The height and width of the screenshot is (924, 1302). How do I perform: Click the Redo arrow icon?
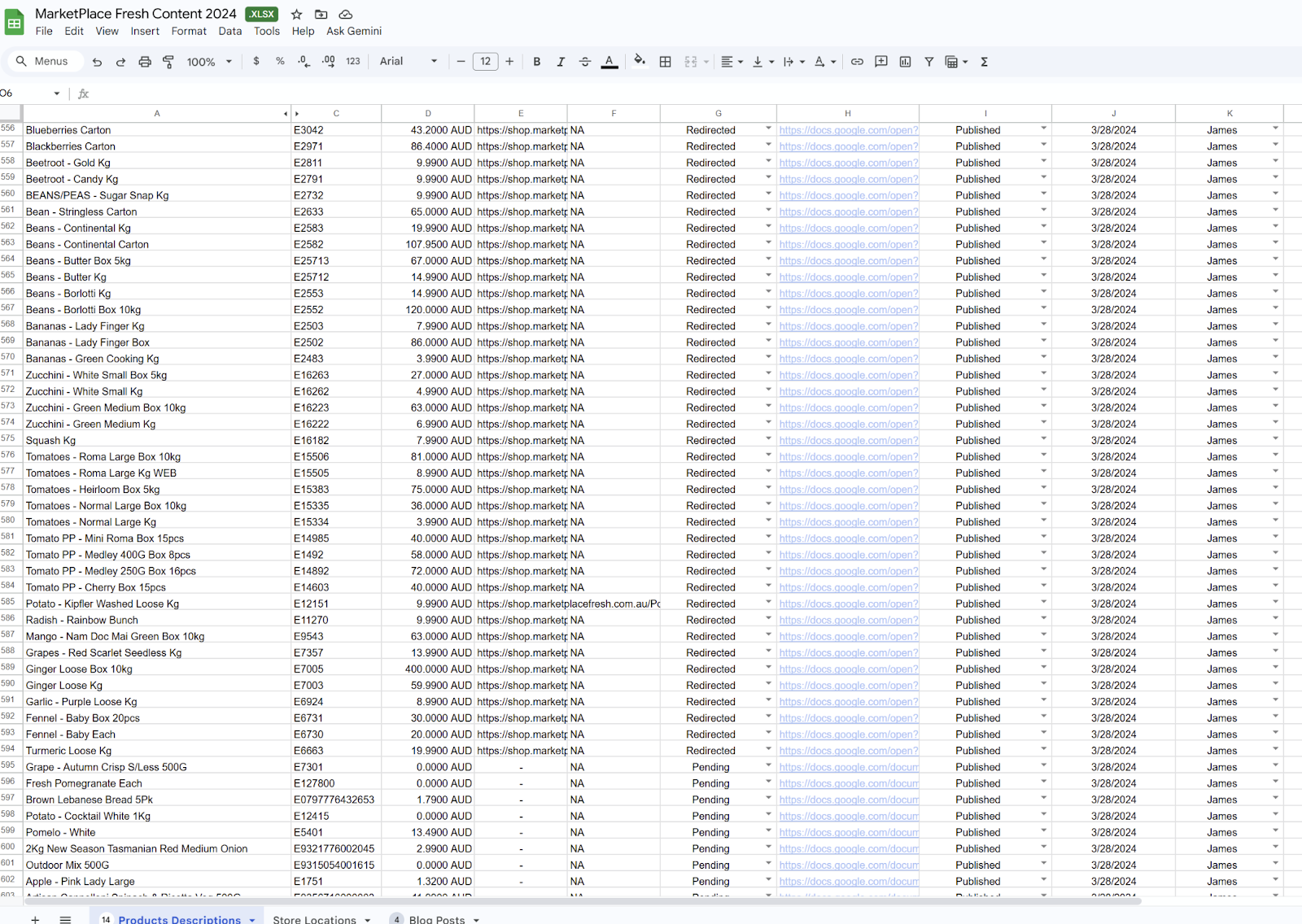120,62
